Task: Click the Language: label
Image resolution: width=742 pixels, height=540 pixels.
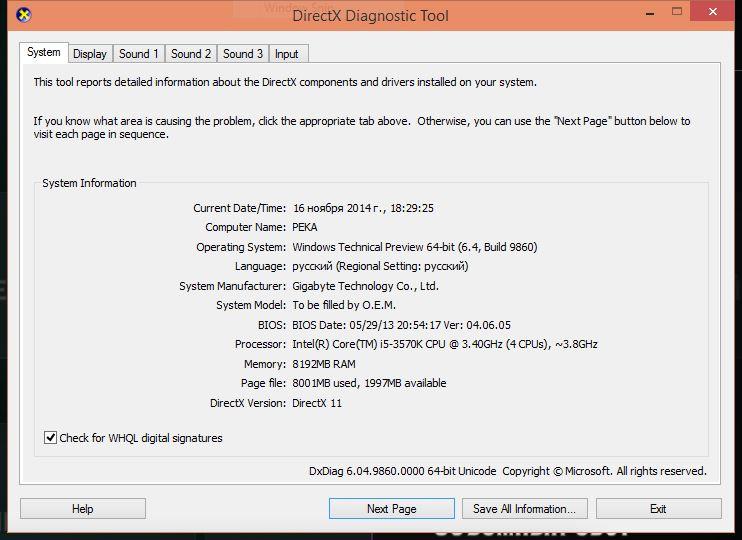Action: tap(260, 266)
